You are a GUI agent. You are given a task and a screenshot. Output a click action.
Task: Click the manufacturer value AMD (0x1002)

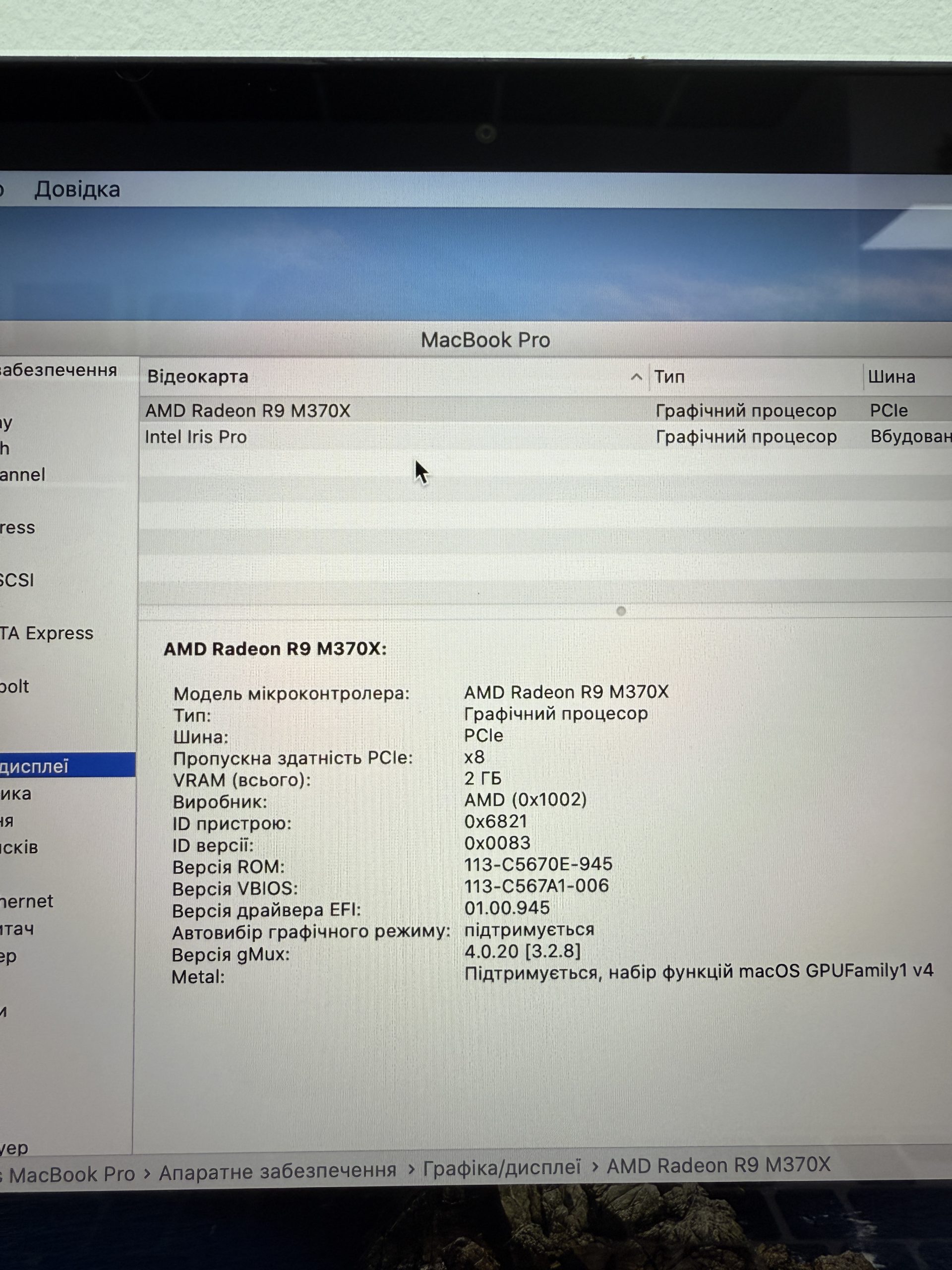pos(526,800)
